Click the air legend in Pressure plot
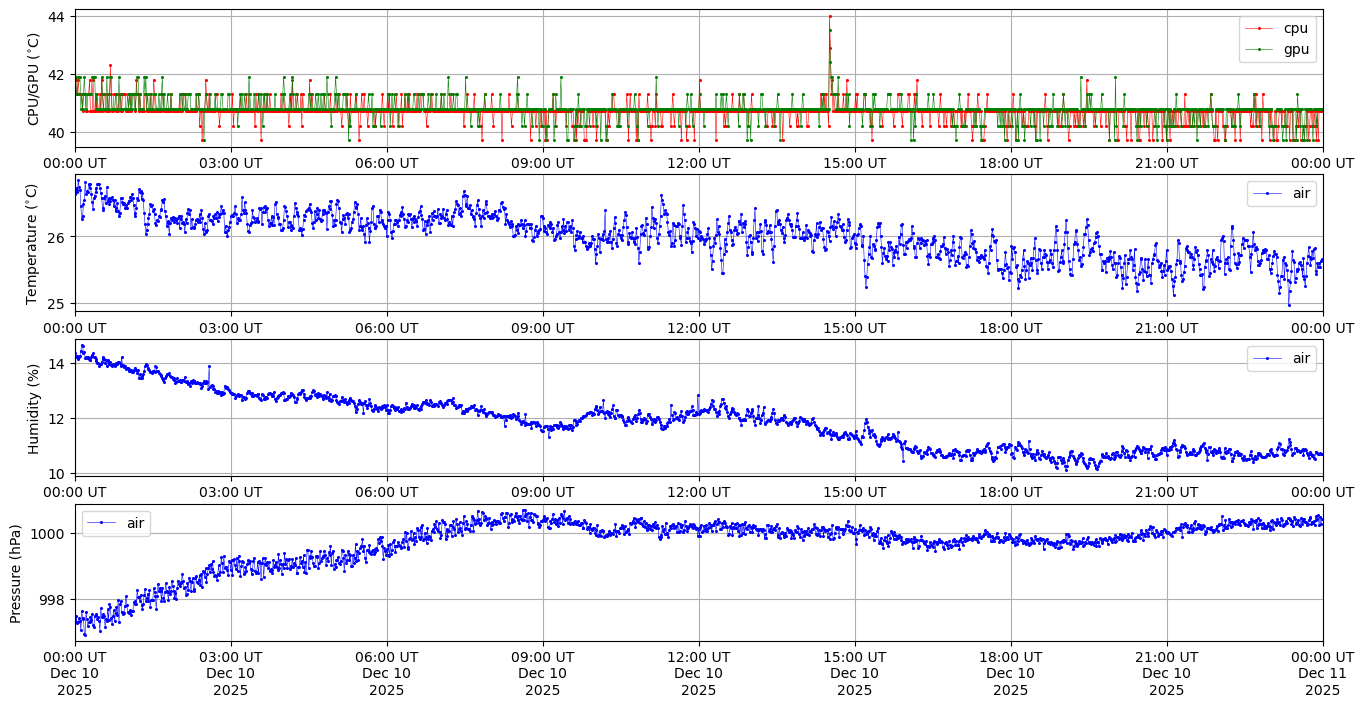Image resolution: width=1364 pixels, height=707 pixels. [x=116, y=523]
